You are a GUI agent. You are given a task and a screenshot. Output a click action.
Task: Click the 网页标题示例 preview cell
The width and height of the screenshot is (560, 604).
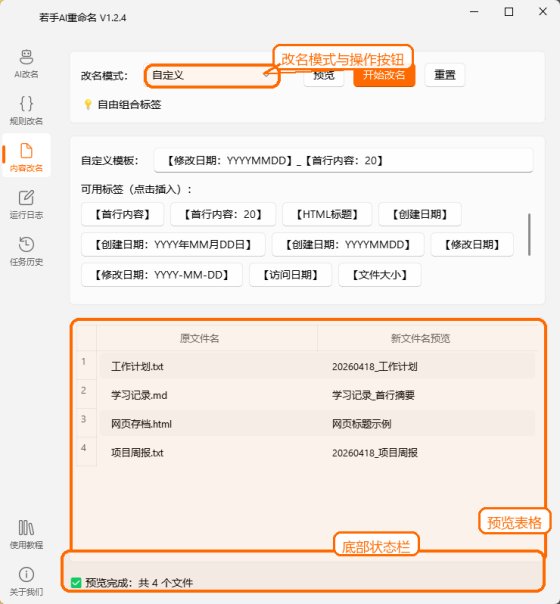[362, 424]
